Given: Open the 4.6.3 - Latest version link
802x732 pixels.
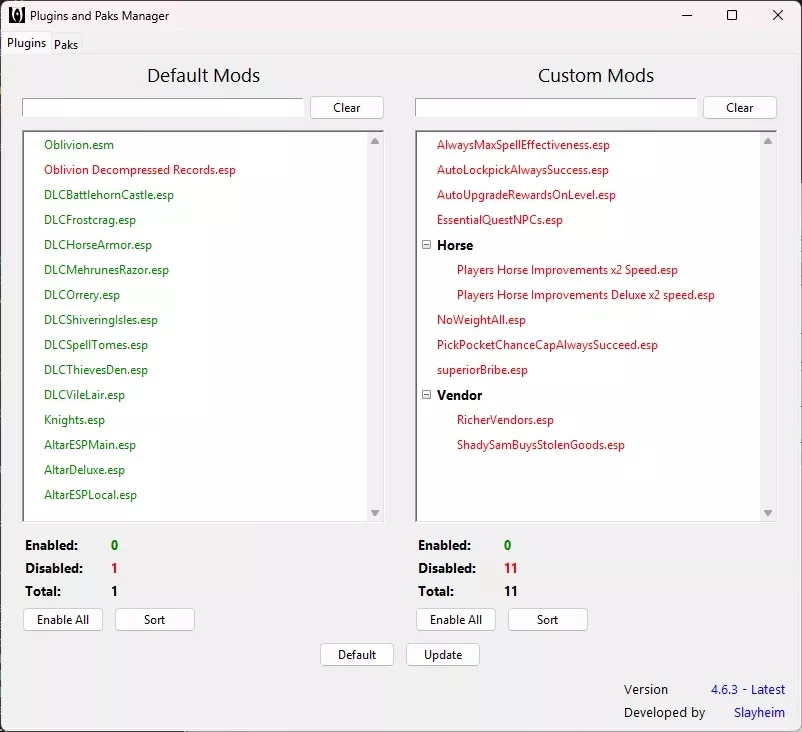Looking at the screenshot, I should 747,689.
